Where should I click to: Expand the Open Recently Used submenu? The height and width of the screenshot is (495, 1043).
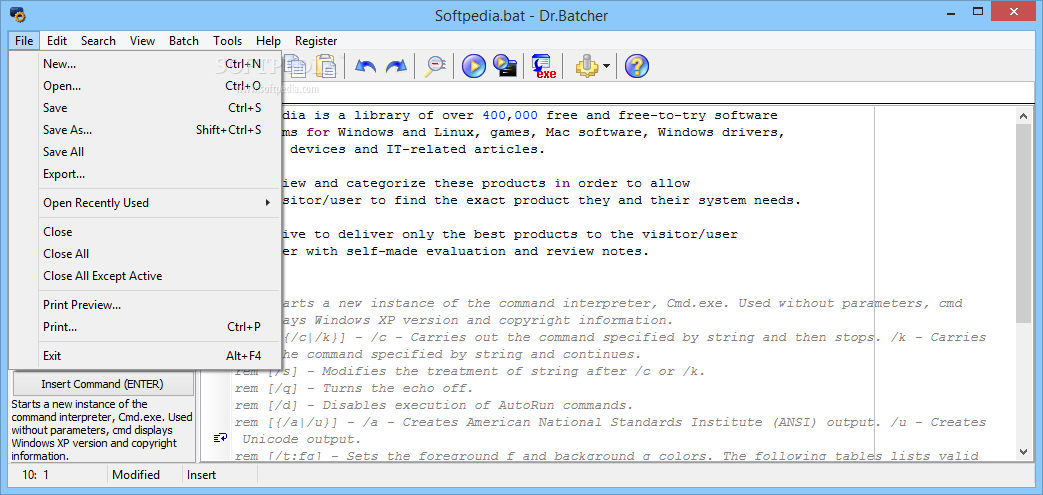146,203
